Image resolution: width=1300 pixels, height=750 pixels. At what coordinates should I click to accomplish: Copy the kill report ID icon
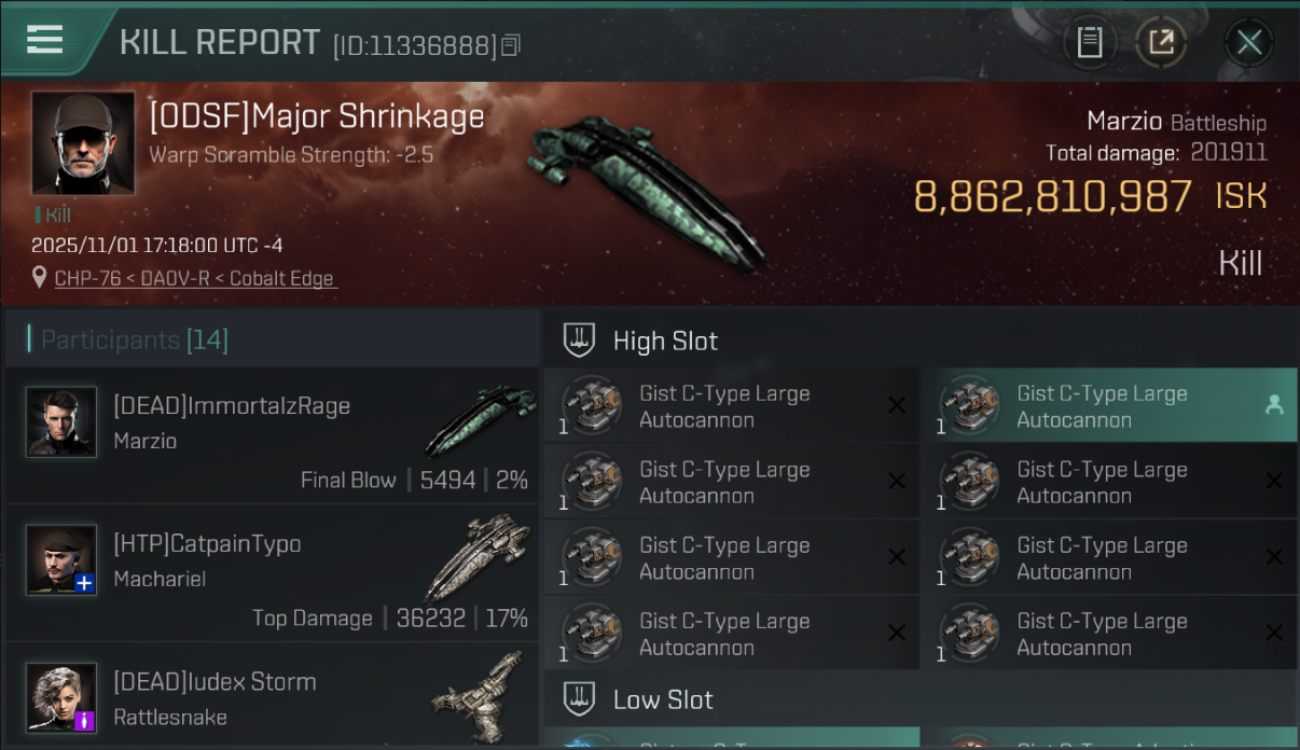coord(511,45)
